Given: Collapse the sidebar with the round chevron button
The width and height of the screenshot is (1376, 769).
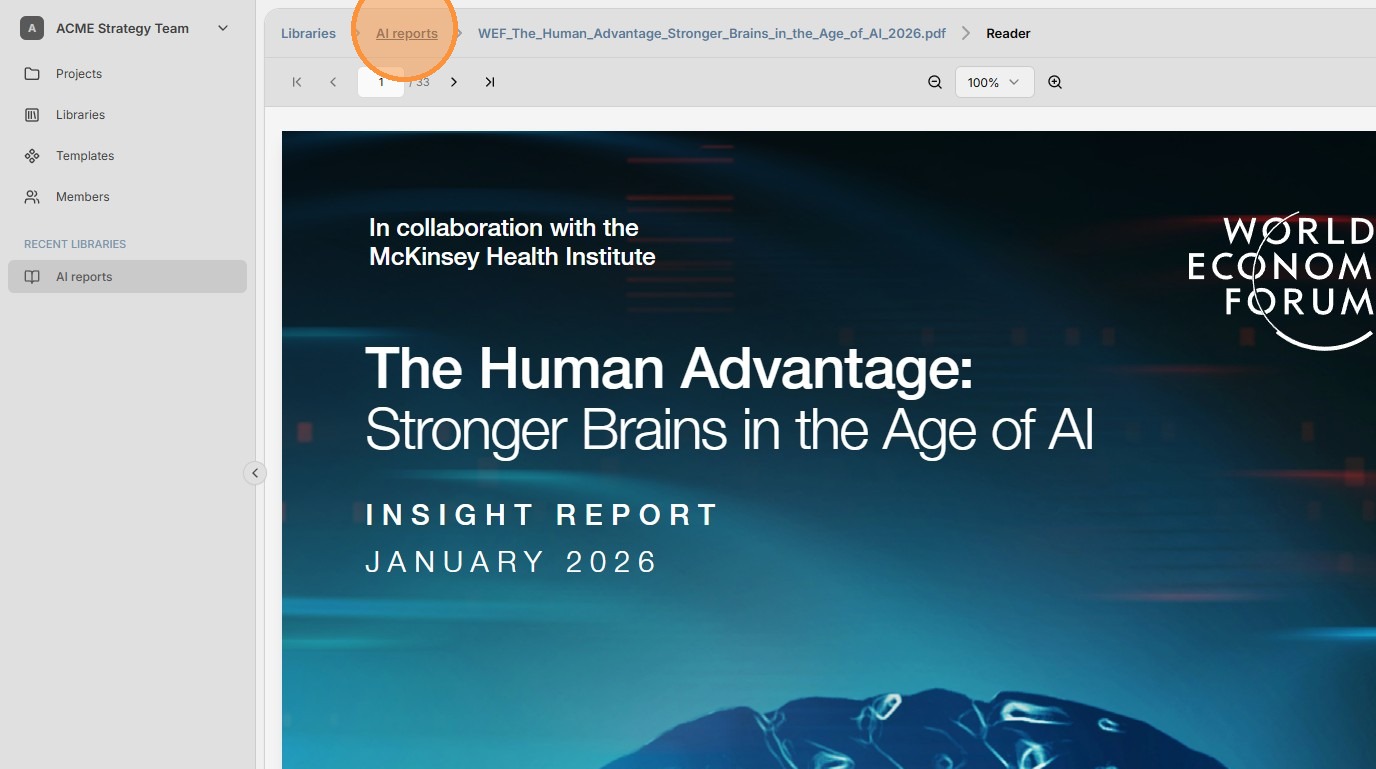Looking at the screenshot, I should pos(255,473).
